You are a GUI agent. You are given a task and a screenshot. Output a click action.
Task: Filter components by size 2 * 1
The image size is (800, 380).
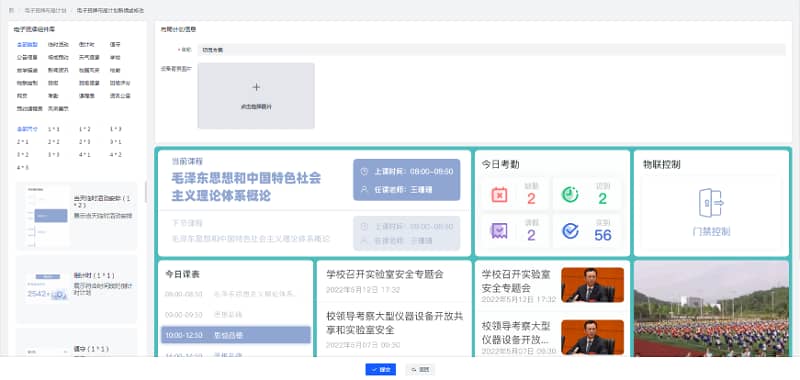[22, 142]
